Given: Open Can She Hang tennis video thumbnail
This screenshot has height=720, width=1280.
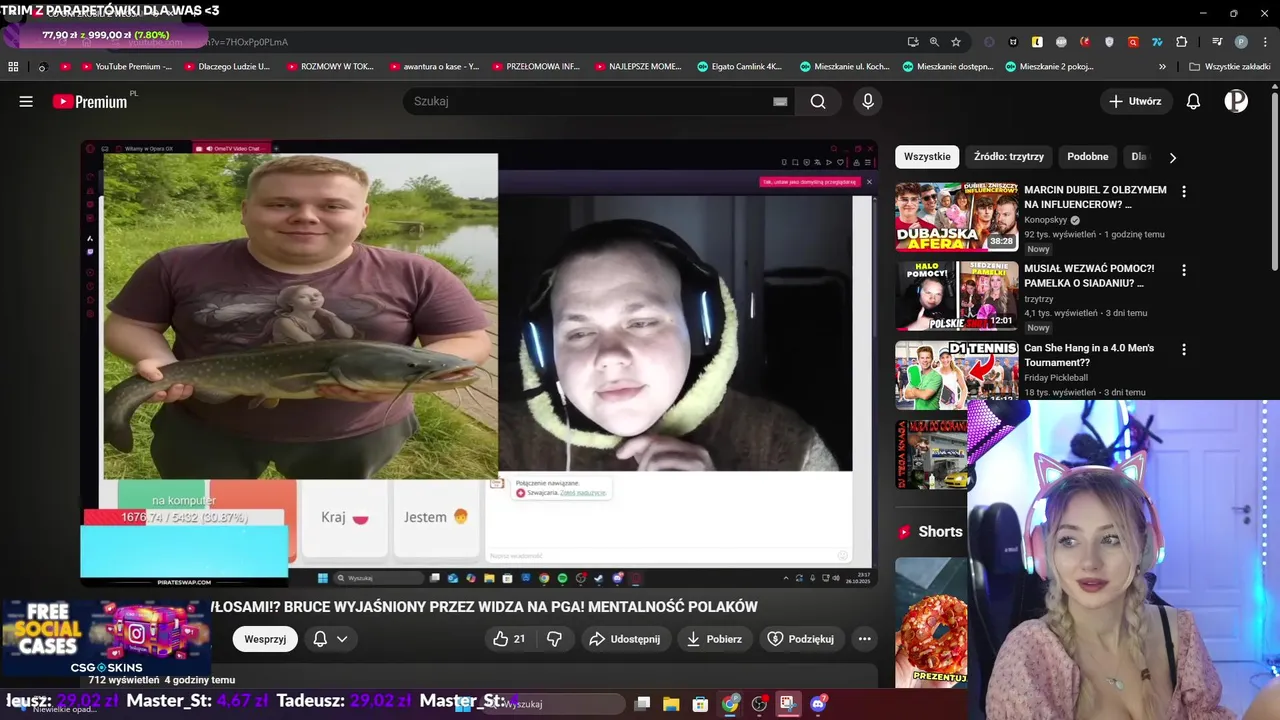Looking at the screenshot, I should 956,375.
